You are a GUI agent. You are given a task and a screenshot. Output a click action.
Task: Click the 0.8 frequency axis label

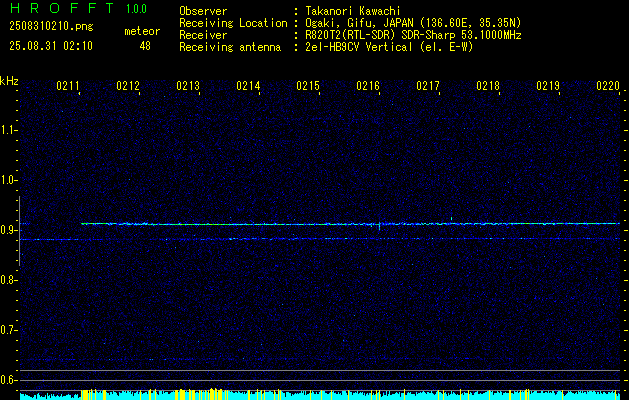(8, 280)
